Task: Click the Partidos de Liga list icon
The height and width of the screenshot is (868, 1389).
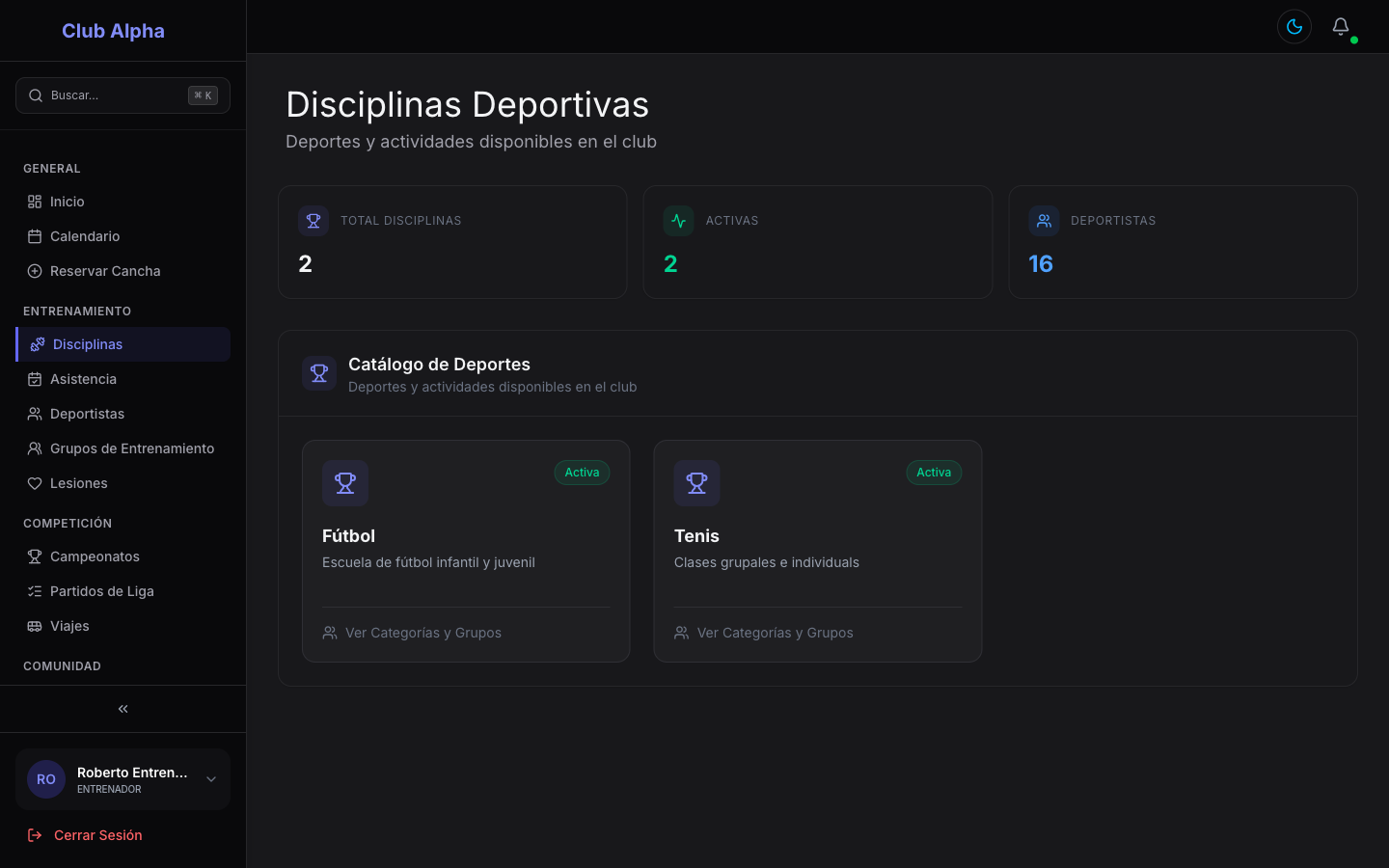Action: click(x=35, y=591)
